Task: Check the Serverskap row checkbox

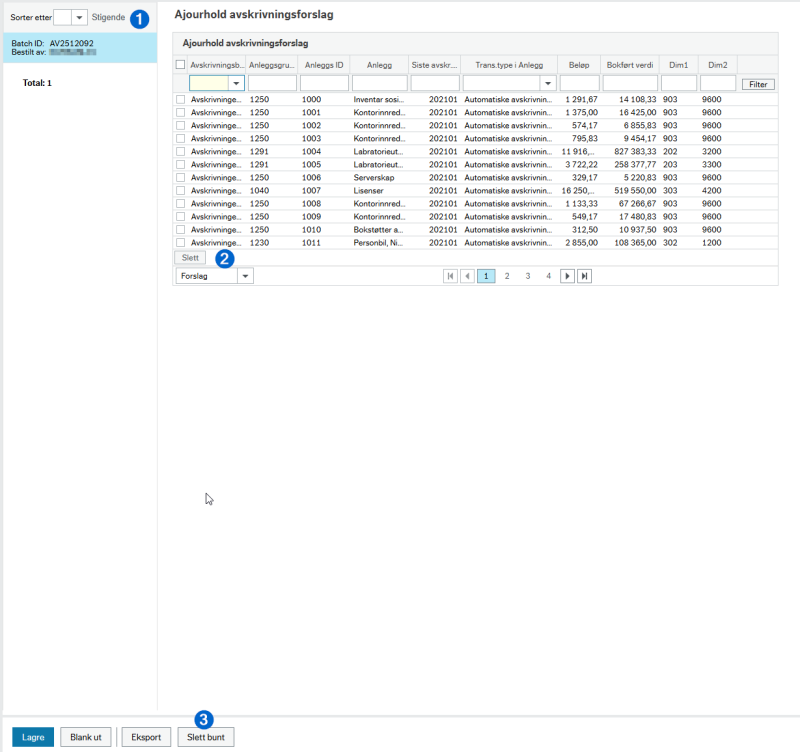Action: [x=180, y=177]
